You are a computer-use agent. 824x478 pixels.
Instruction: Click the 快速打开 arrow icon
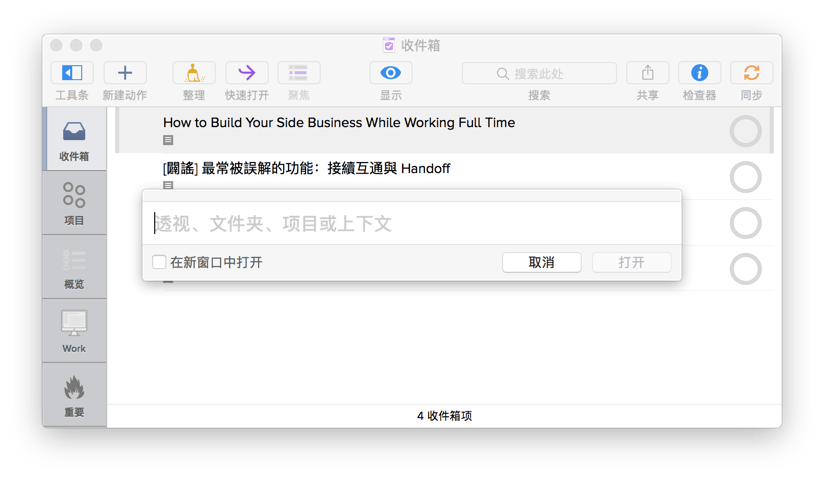pyautogui.click(x=247, y=73)
